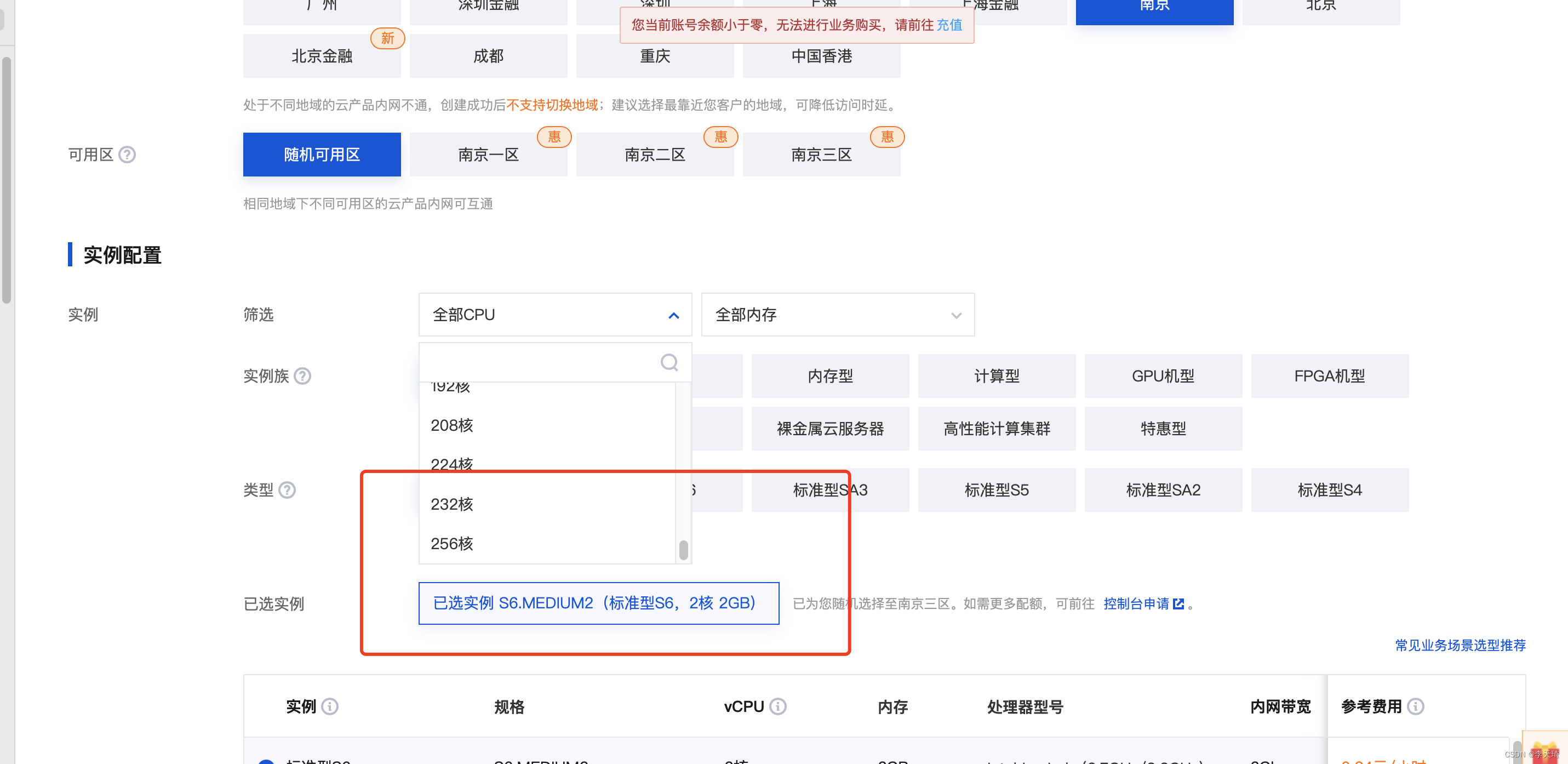Click the search icon in CPU dropdown
This screenshot has width=1568, height=764.
coord(669,363)
